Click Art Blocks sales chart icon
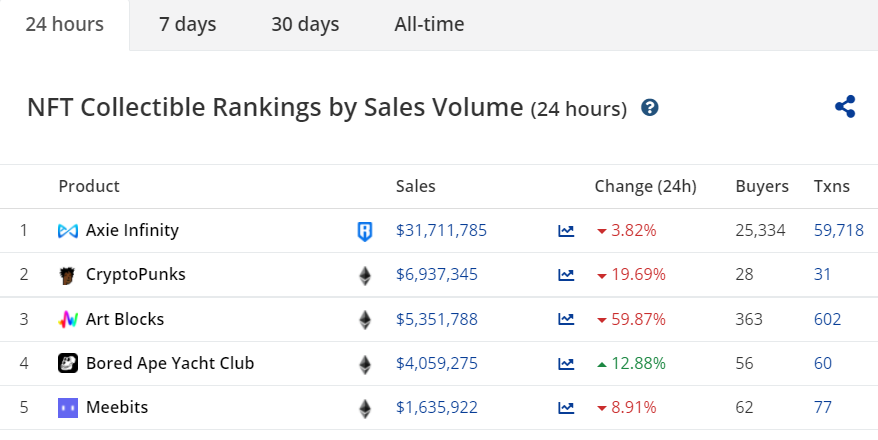The image size is (878, 440). point(566,320)
